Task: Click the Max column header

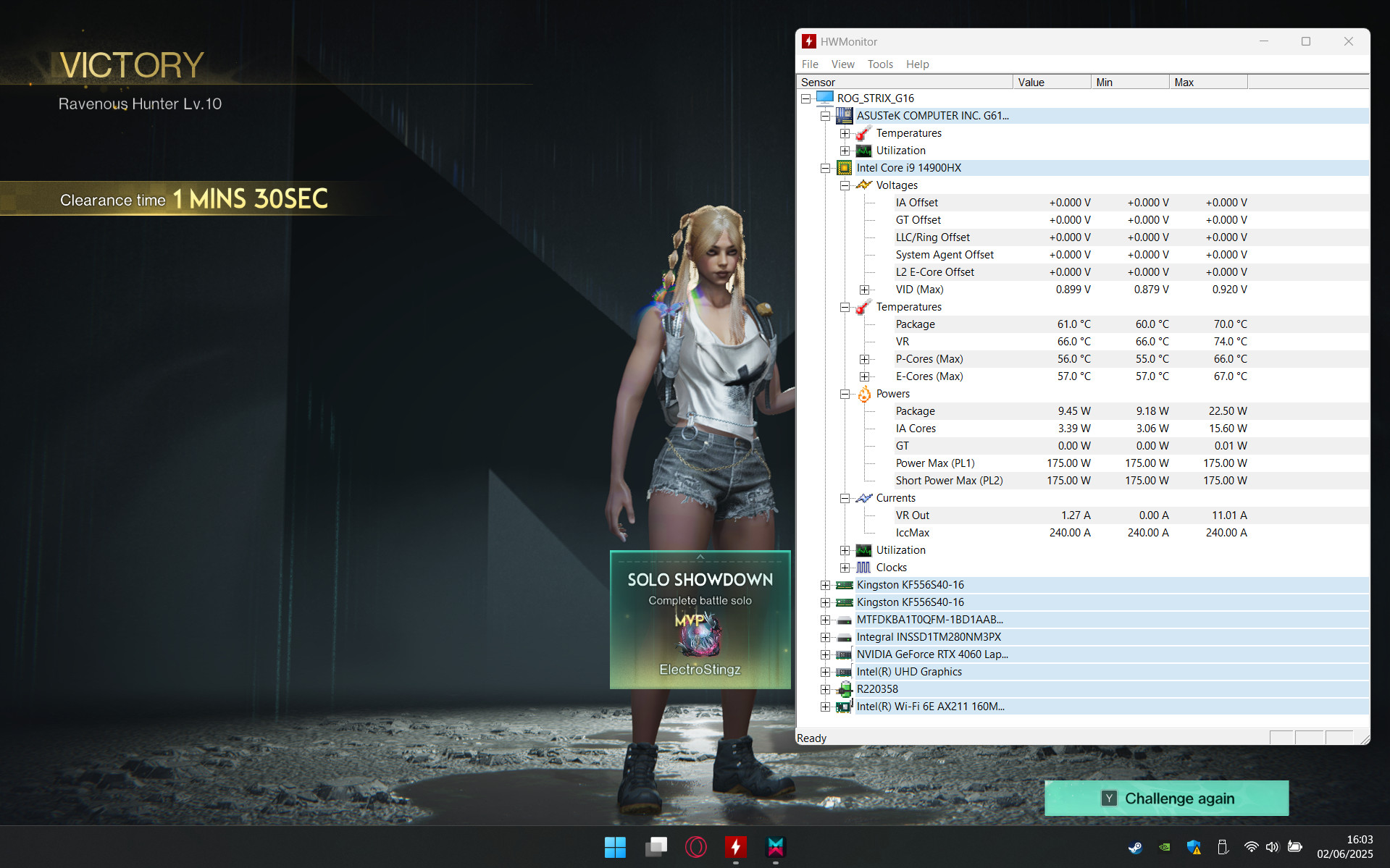Action: [1208, 82]
